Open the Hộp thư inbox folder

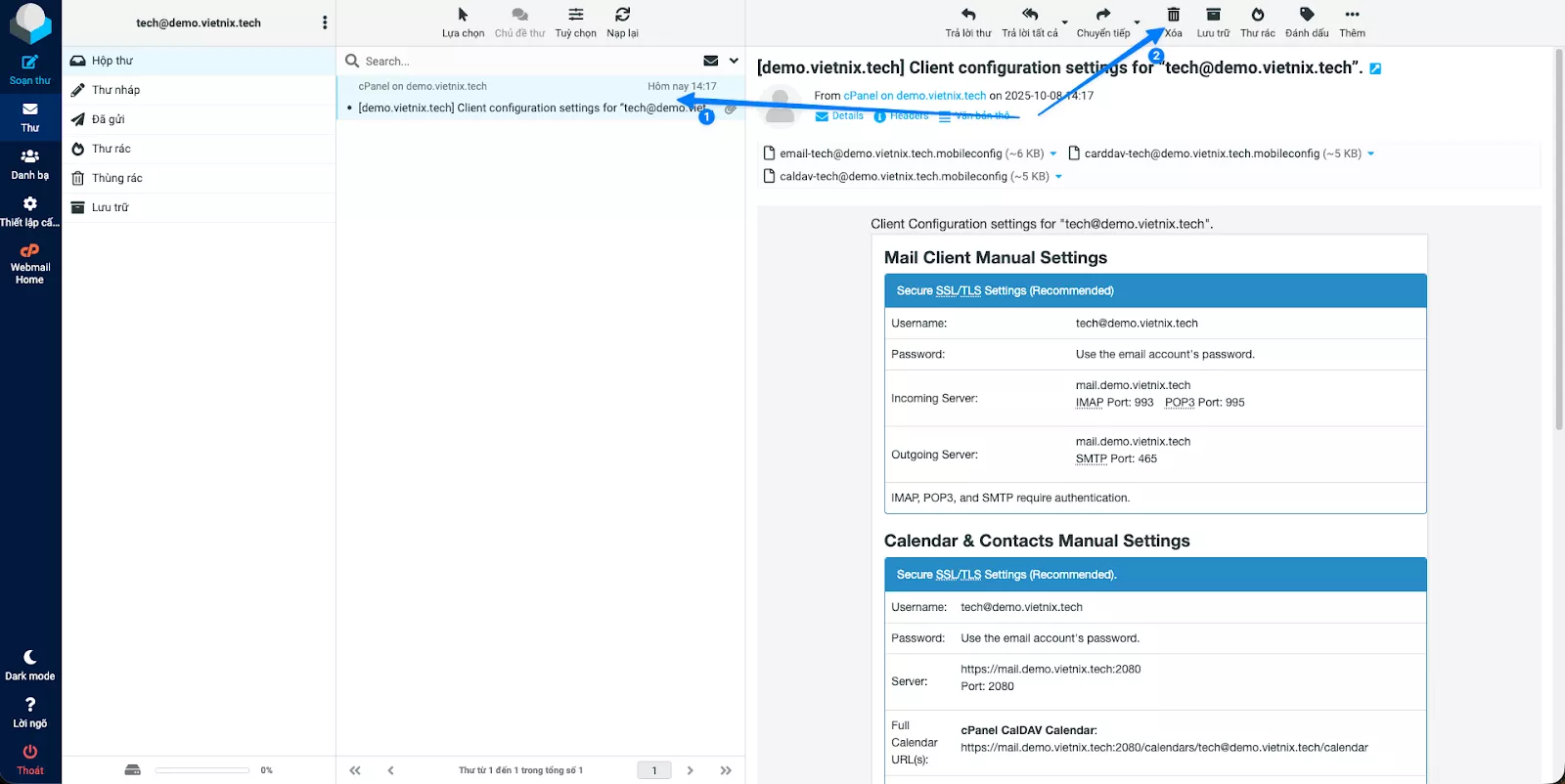click(199, 61)
